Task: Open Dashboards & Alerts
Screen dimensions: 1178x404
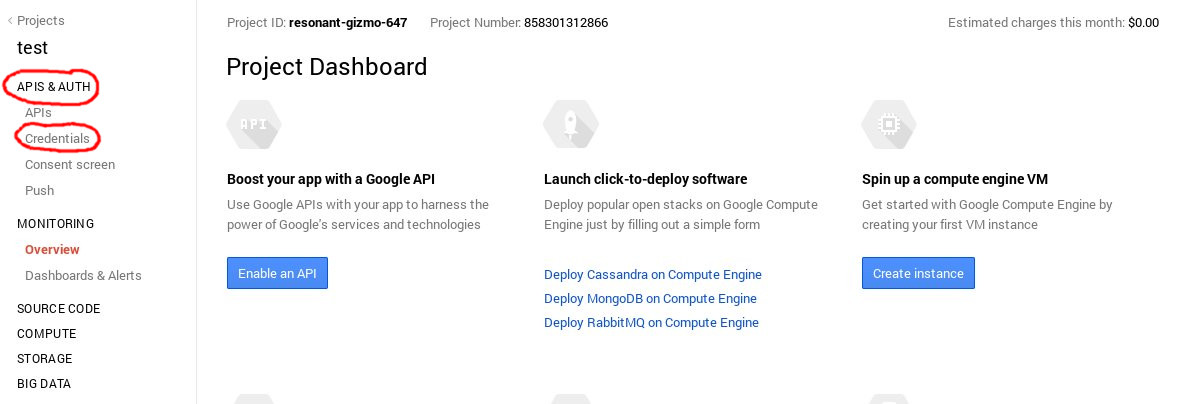Action: [83, 276]
